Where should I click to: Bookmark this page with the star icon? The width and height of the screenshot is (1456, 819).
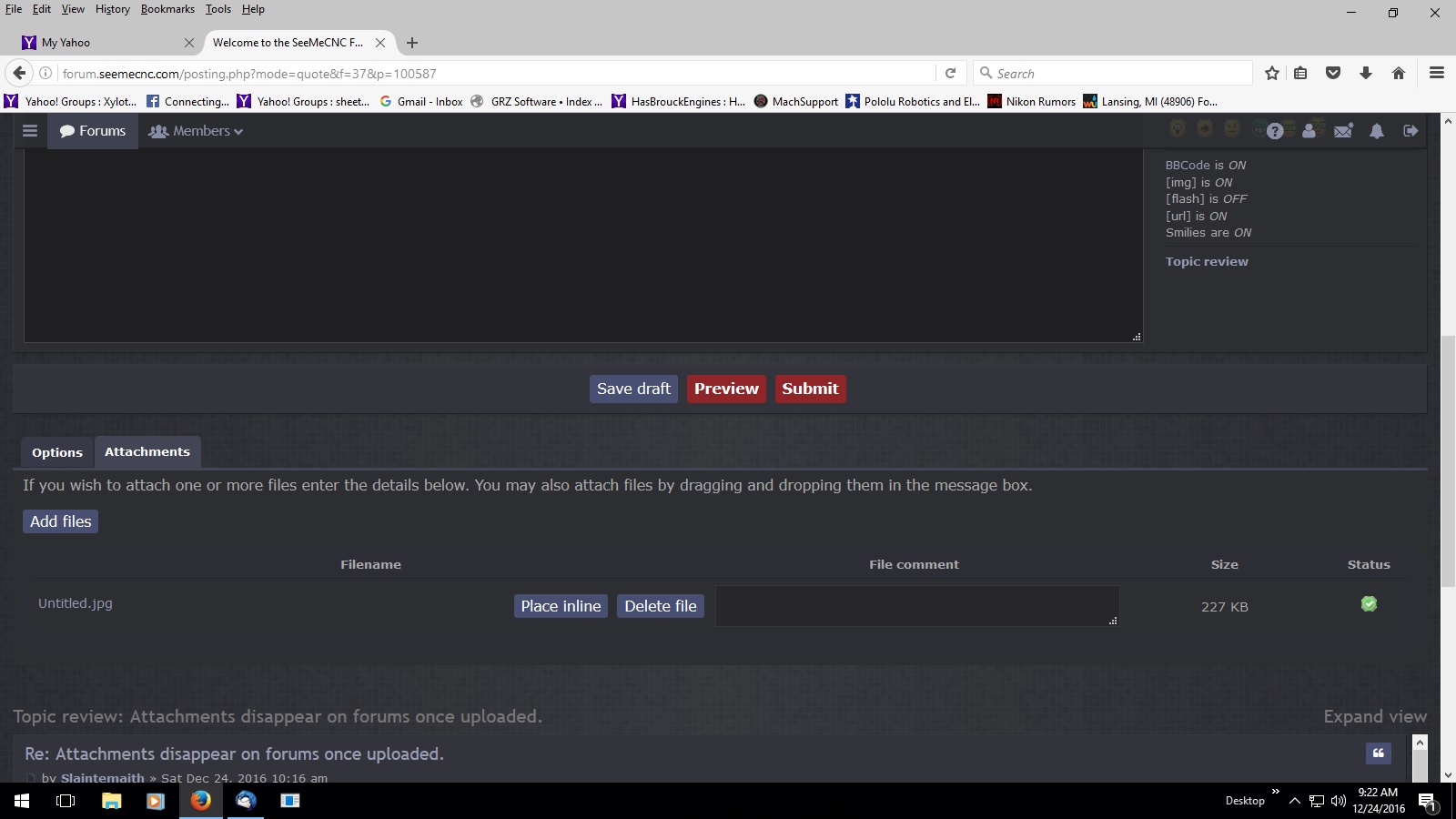click(1272, 74)
